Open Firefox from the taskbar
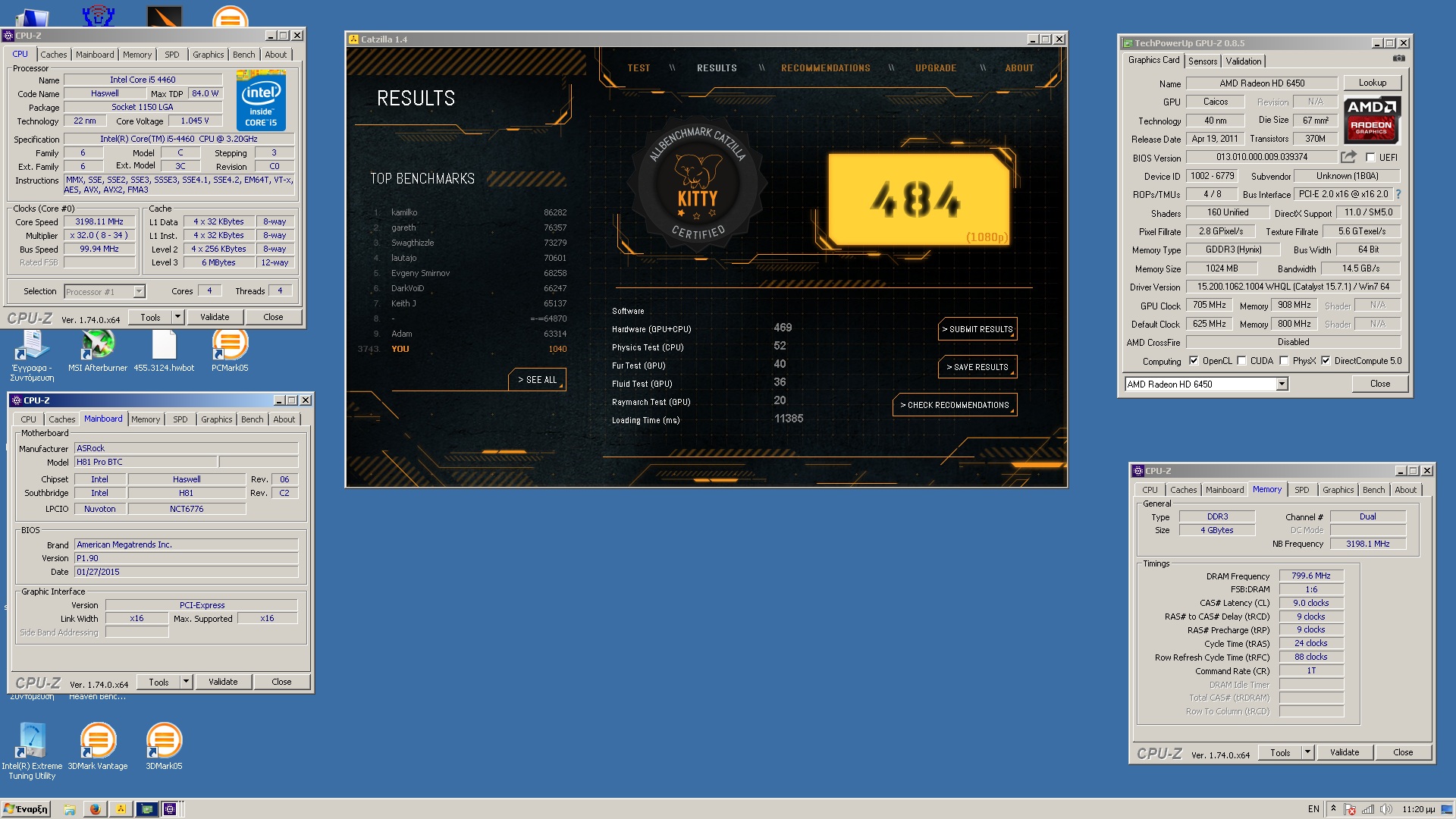Screen dimensions: 1456x819 click(95, 809)
